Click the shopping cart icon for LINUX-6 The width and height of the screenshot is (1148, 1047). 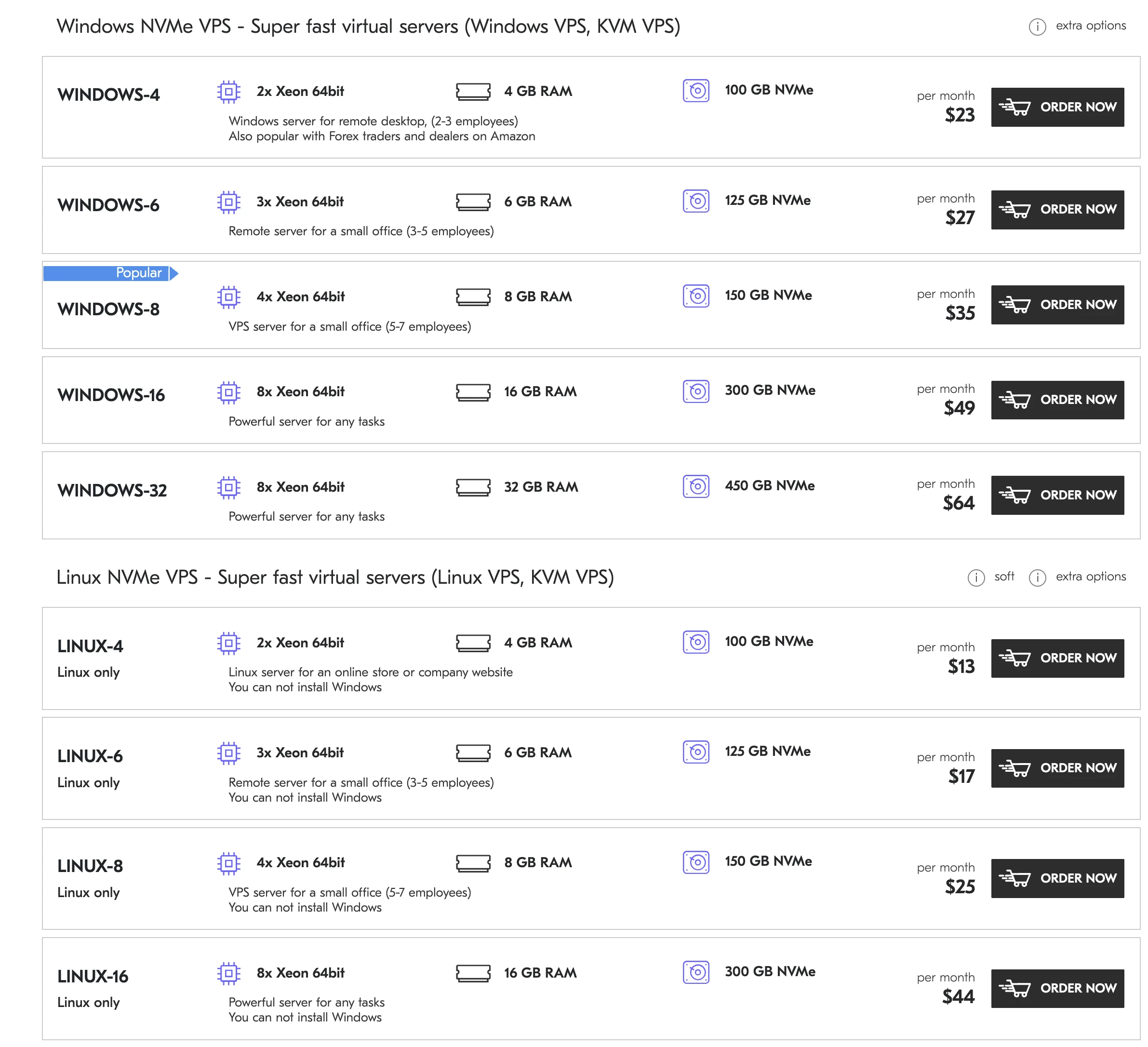(x=1014, y=768)
